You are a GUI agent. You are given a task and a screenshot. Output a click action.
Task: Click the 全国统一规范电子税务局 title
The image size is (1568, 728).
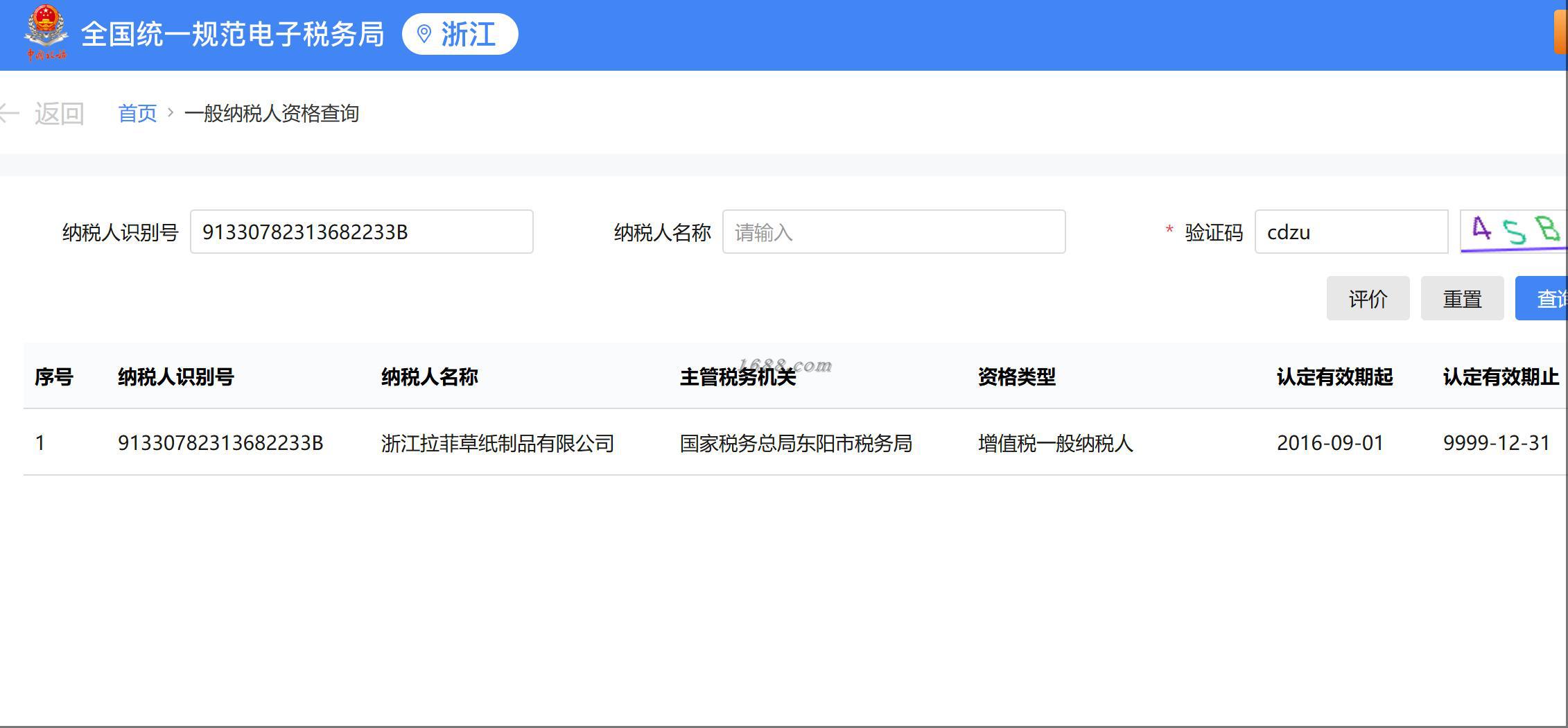pos(232,34)
